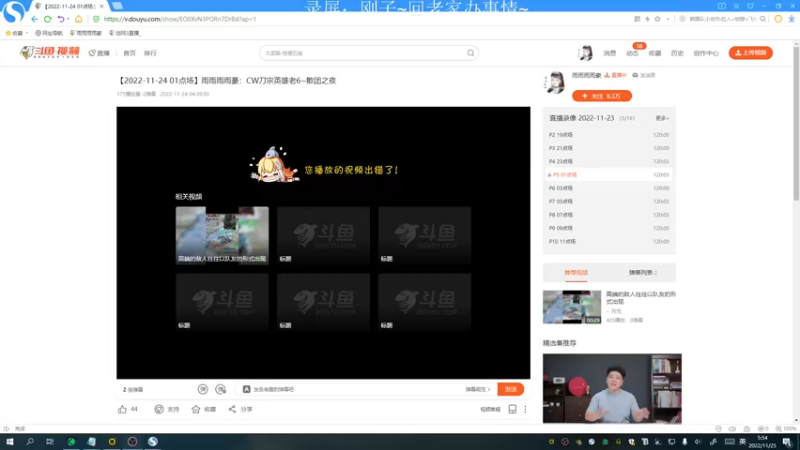
Task: Open the user avatar in the top navigation
Action: coord(586,53)
